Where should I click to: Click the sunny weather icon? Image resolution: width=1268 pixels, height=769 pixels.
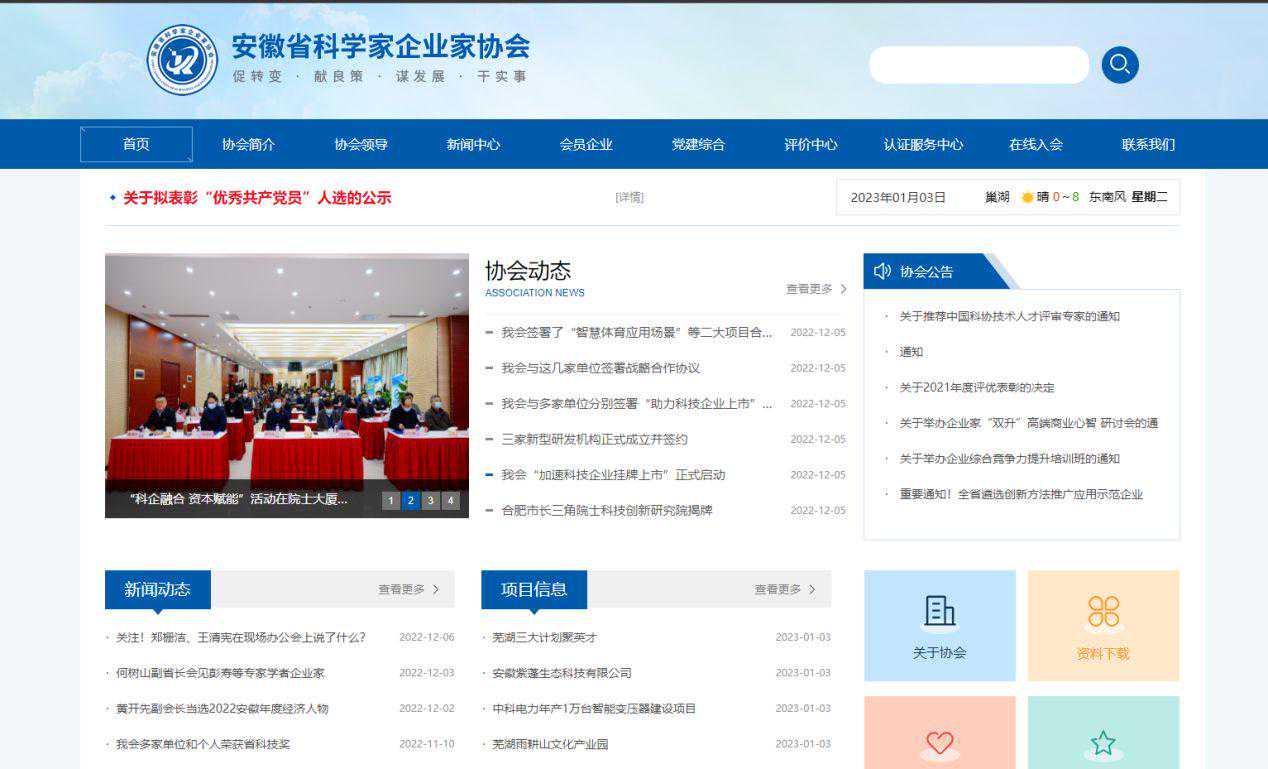[1027, 197]
